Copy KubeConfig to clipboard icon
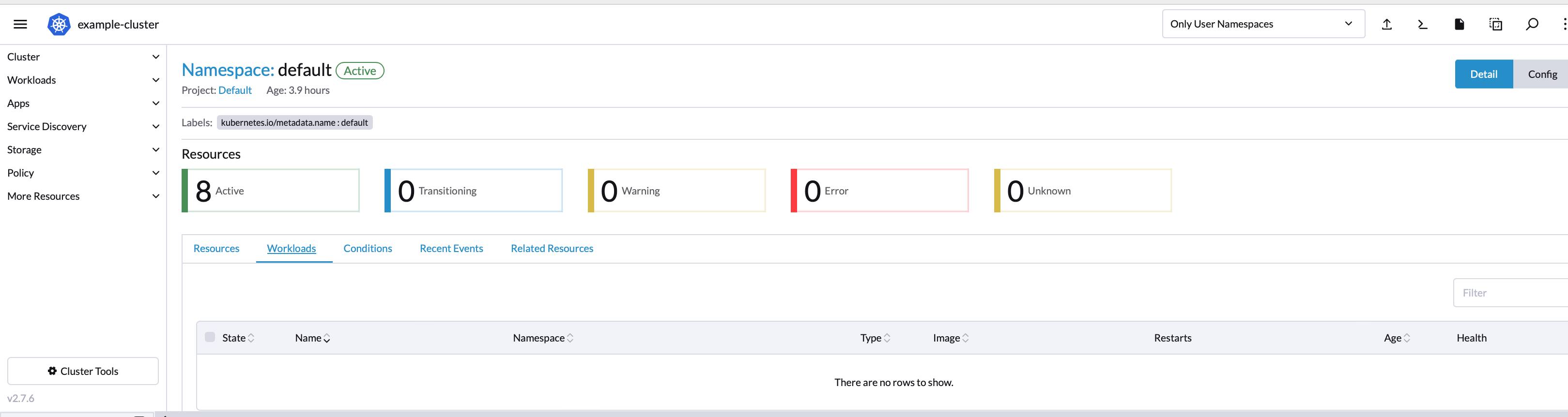The width and height of the screenshot is (1568, 417). tap(1495, 24)
